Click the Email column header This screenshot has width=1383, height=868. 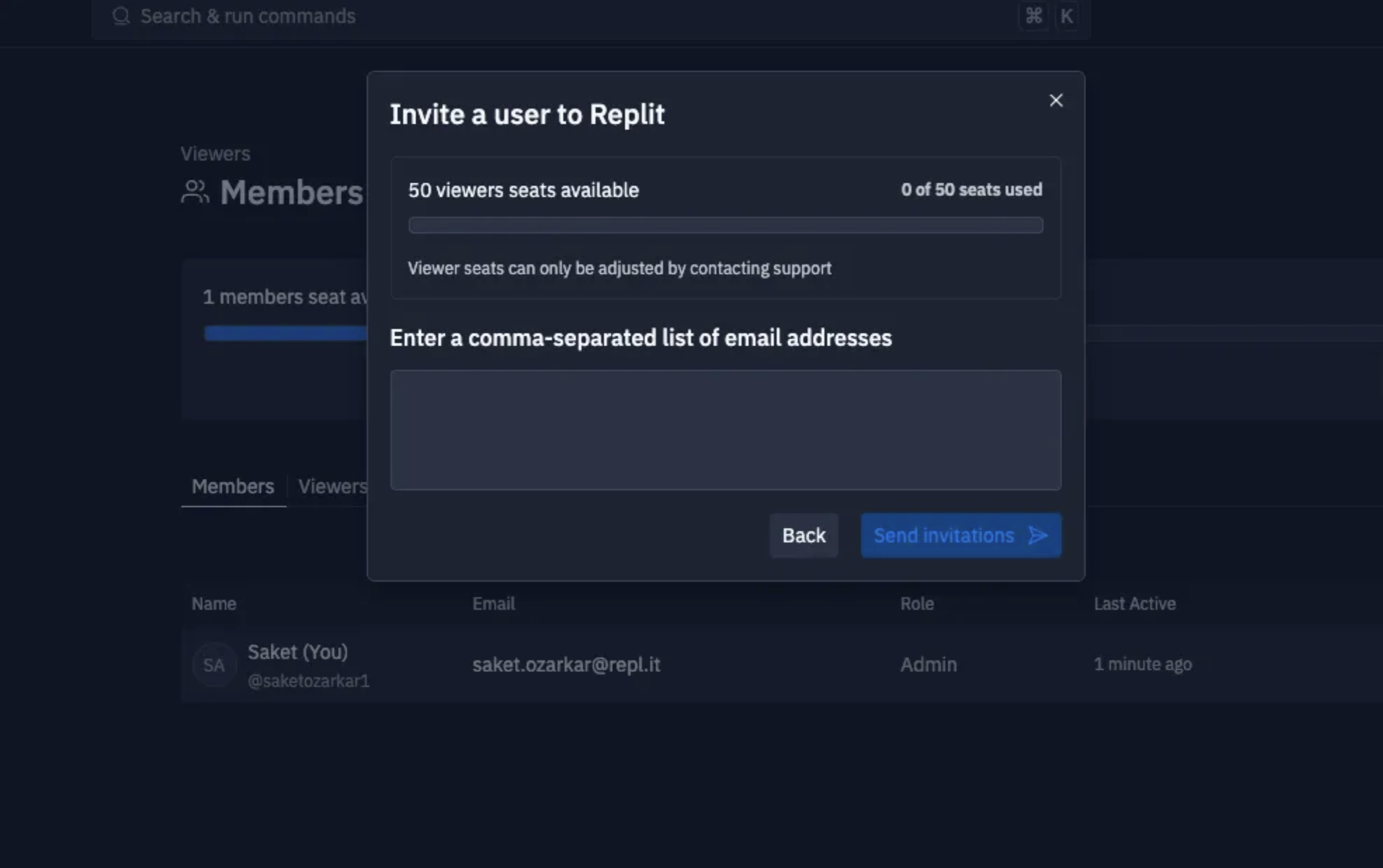pos(494,603)
